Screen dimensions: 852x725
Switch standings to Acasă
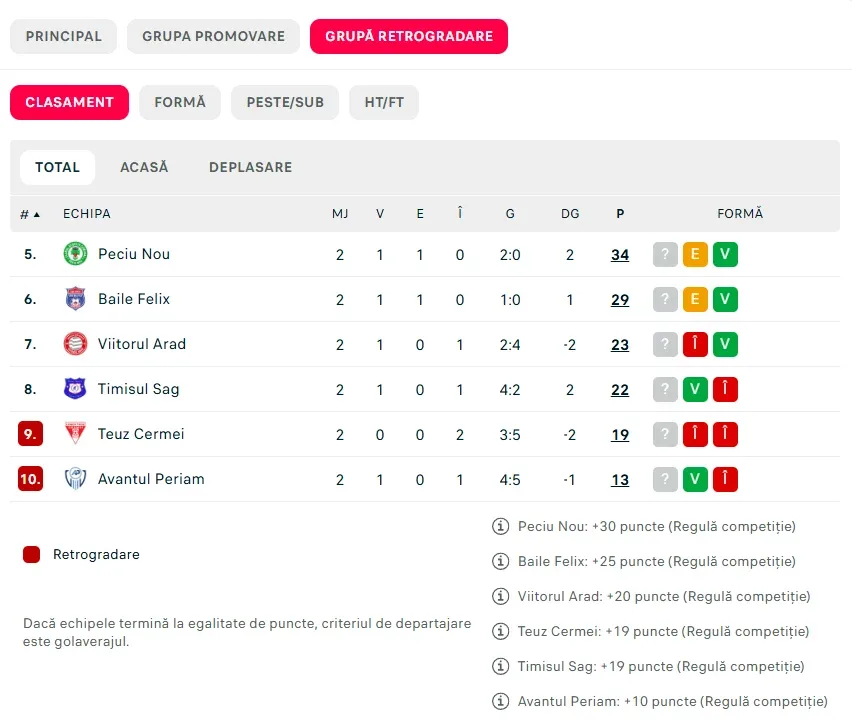(x=144, y=167)
